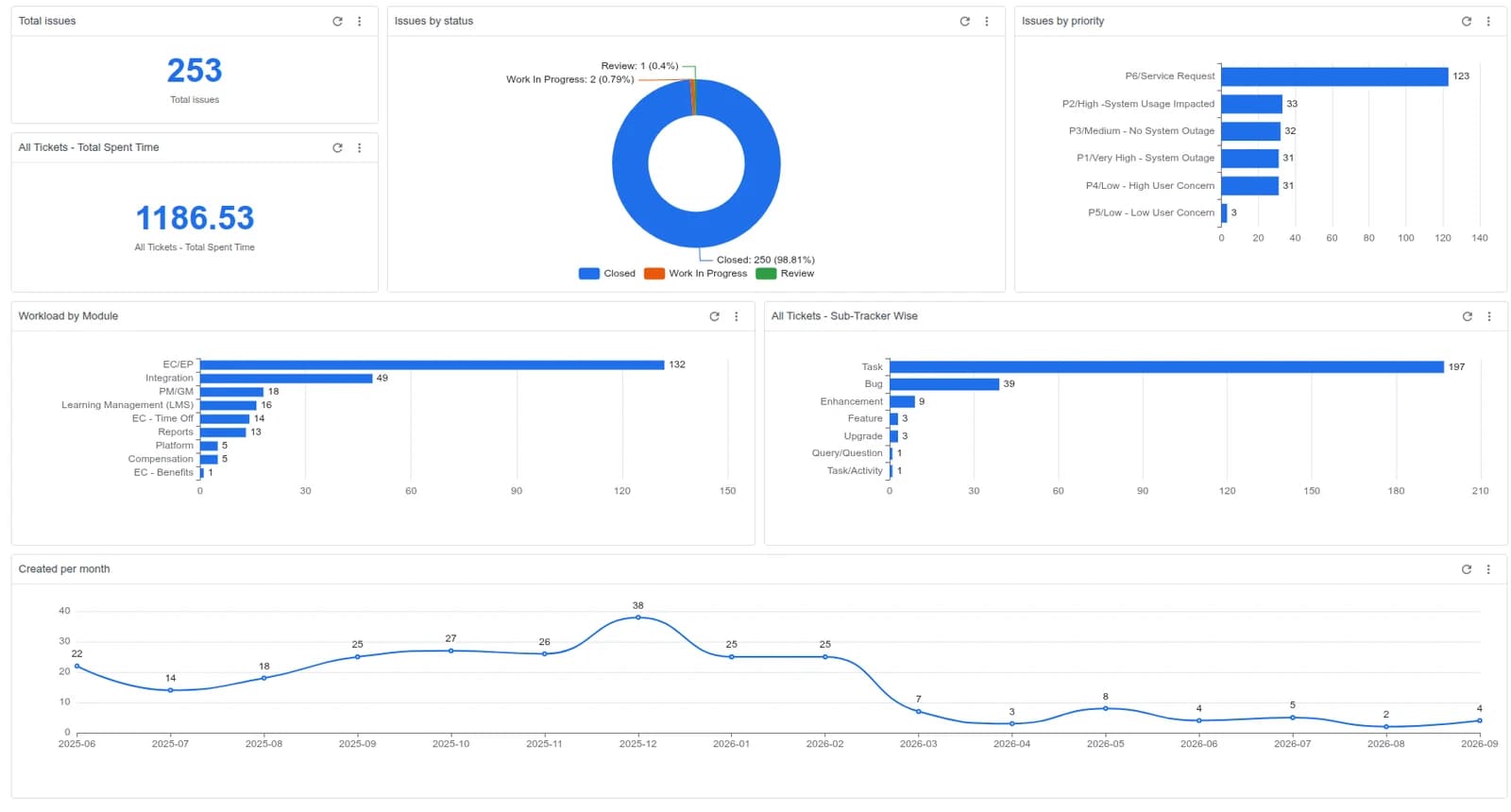Refresh All Tickets Sub-Tracker Wise chart
1511x812 pixels.
click(1467, 316)
